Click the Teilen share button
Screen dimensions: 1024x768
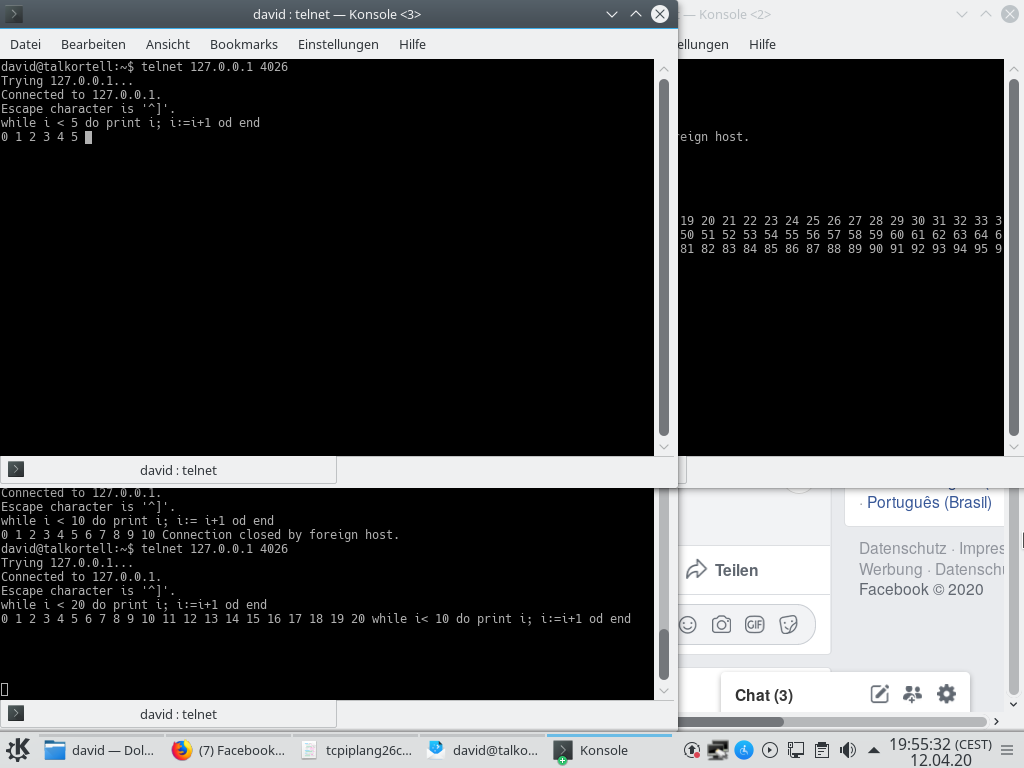click(722, 570)
